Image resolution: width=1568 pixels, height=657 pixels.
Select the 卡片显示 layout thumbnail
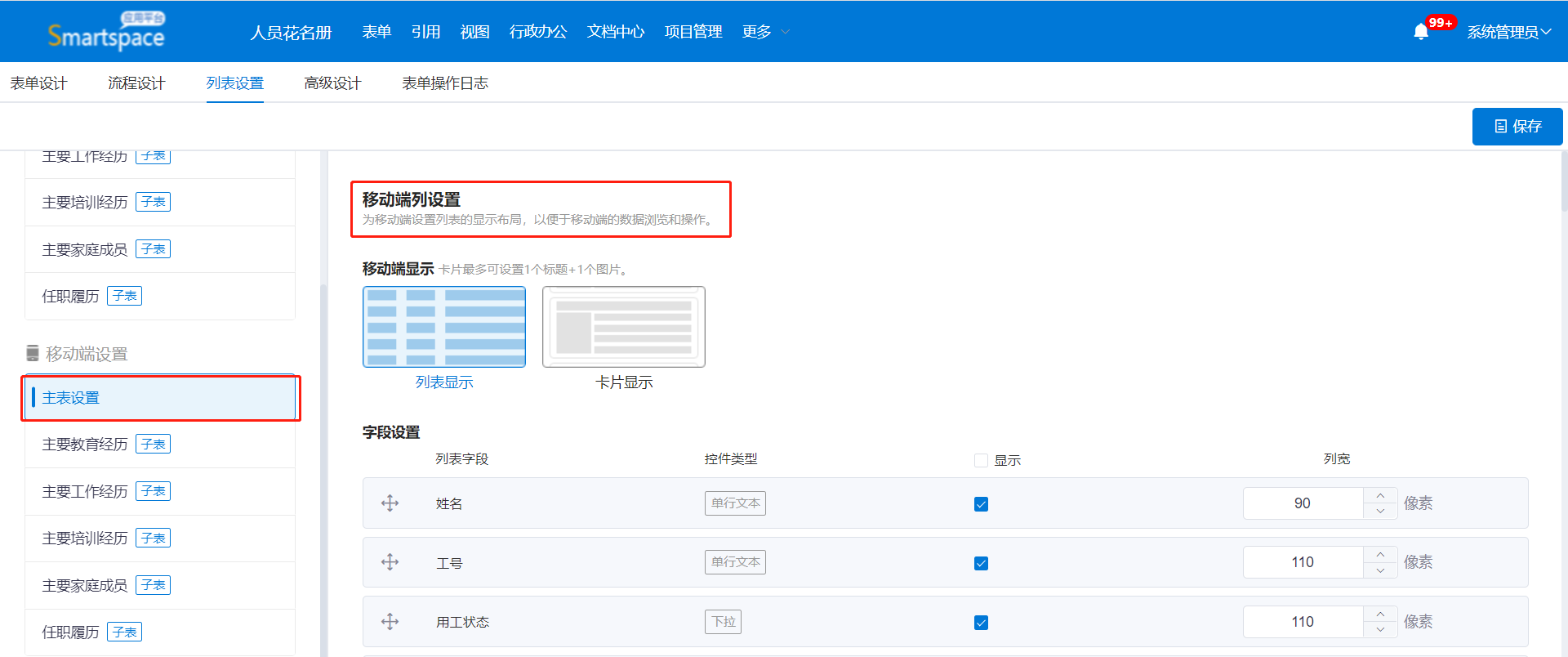tap(624, 327)
